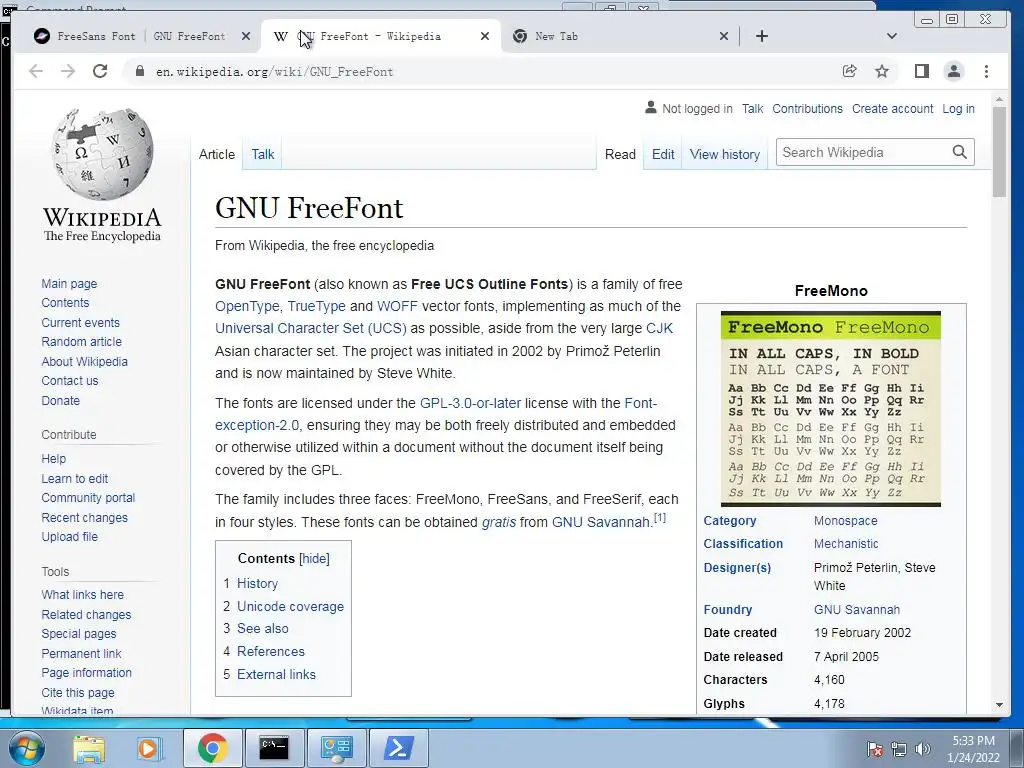Click the Wikipedia search magnifier icon
The height and width of the screenshot is (768, 1024).
(x=959, y=152)
